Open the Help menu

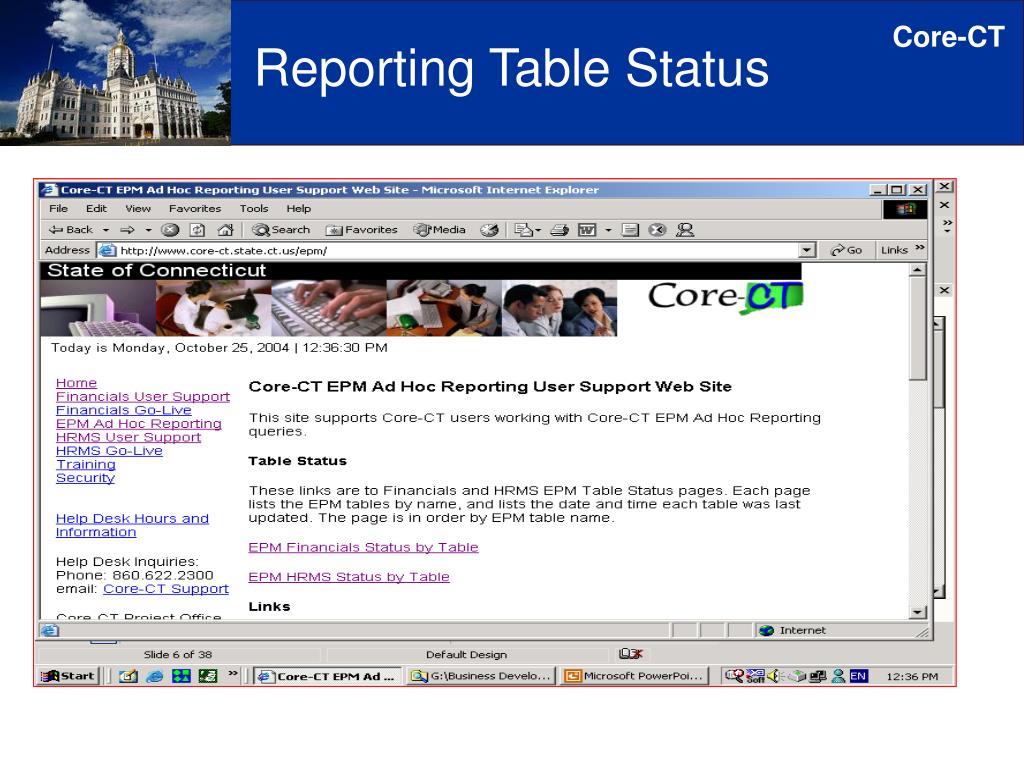[x=298, y=209]
